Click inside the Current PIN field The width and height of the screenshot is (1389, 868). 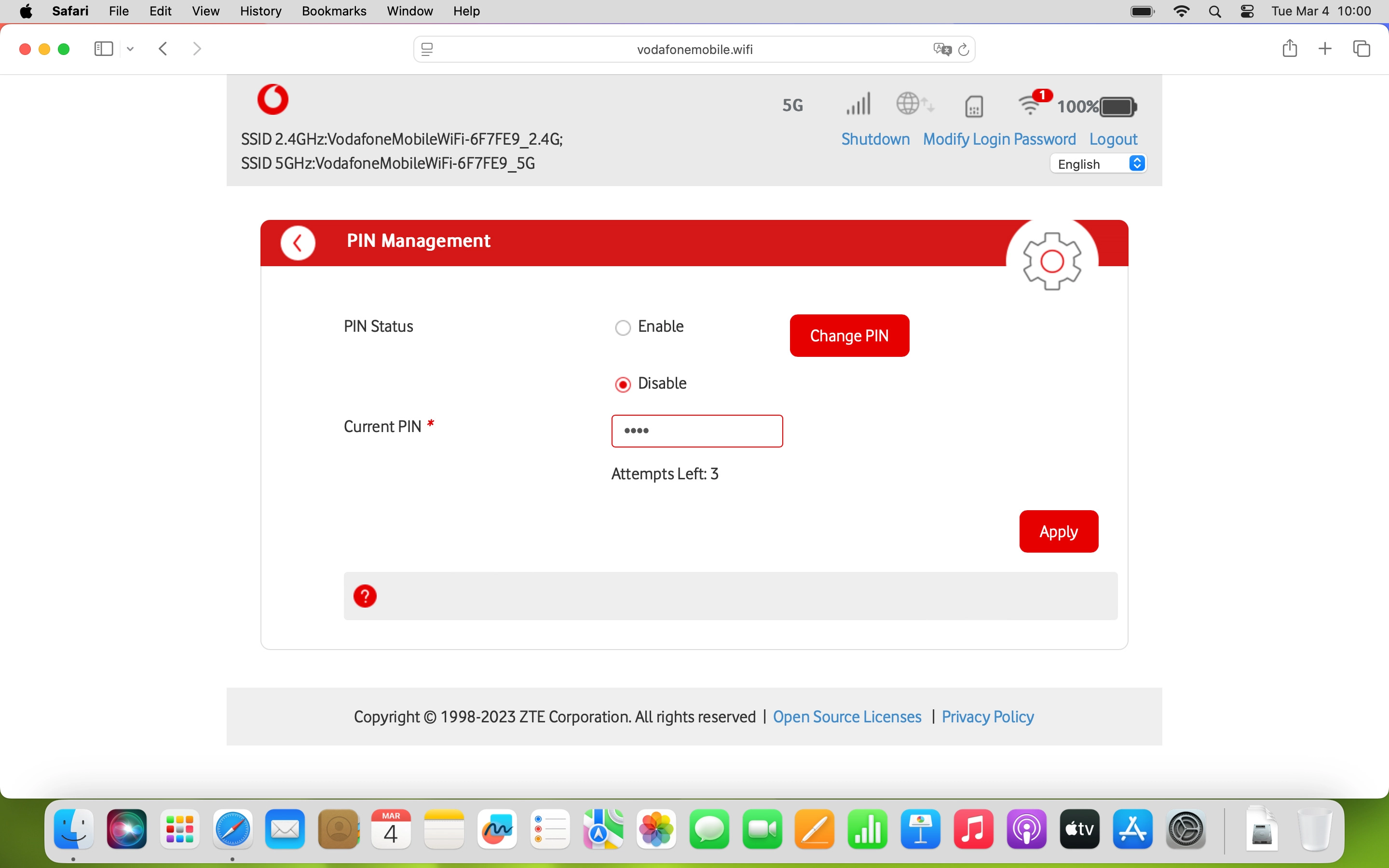697,431
